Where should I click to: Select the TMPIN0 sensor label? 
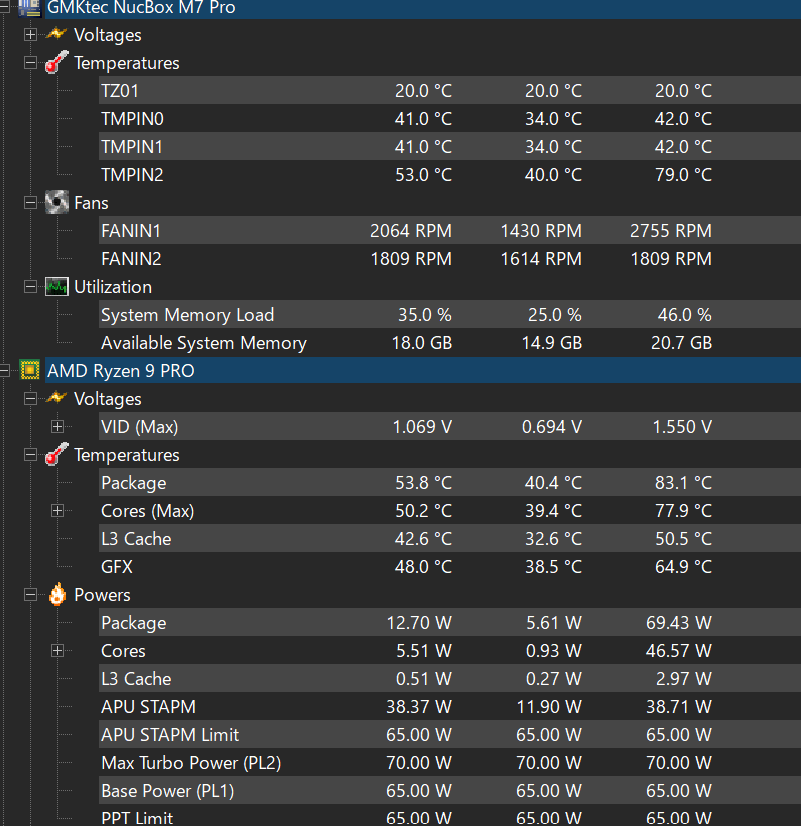(x=132, y=119)
